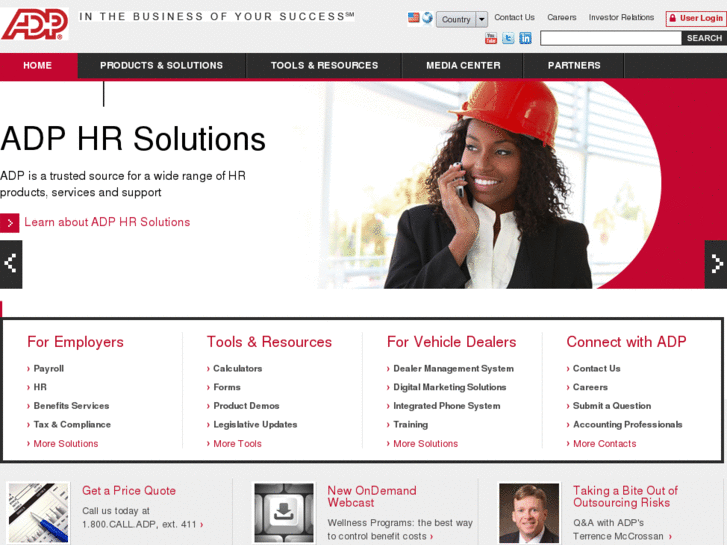Open Training under For Vehicle Dealers
This screenshot has width=727, height=545.
410,424
